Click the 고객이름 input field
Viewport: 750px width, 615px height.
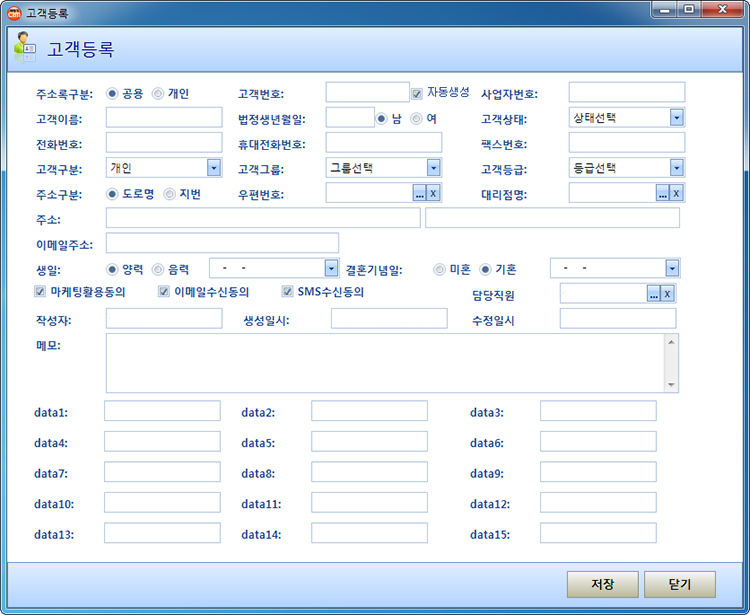[x=164, y=118]
